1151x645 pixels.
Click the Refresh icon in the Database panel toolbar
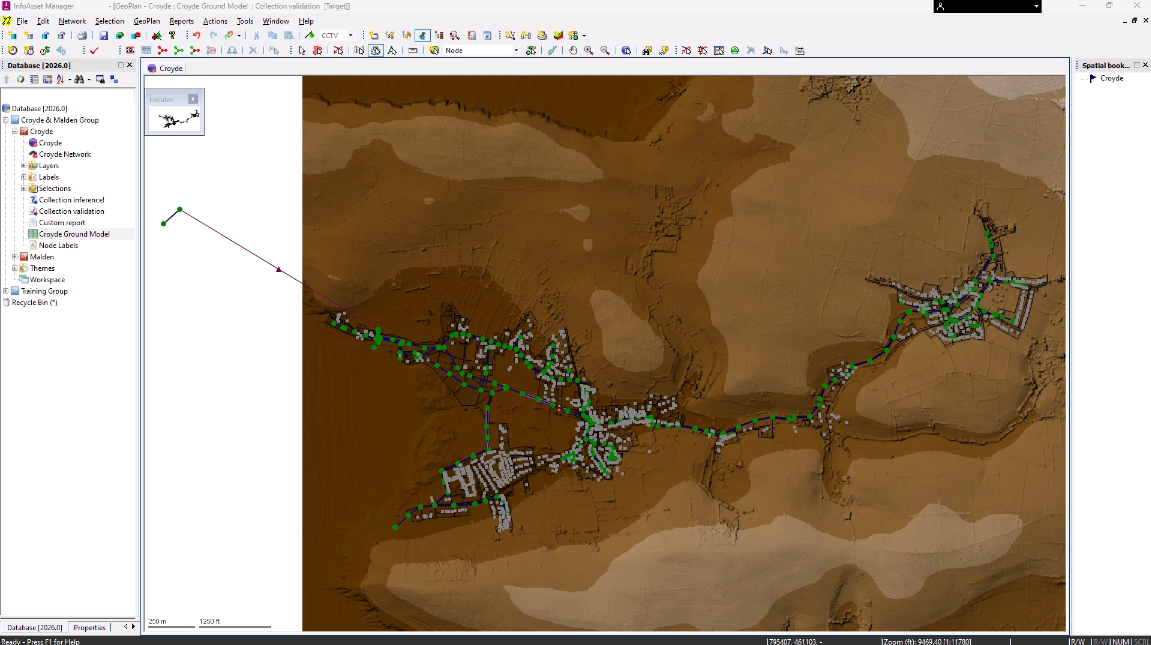20,80
